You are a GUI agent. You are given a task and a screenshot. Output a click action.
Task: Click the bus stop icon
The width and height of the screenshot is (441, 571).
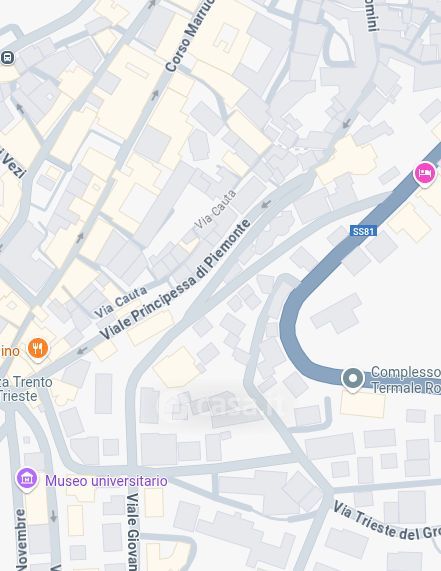click(8, 58)
